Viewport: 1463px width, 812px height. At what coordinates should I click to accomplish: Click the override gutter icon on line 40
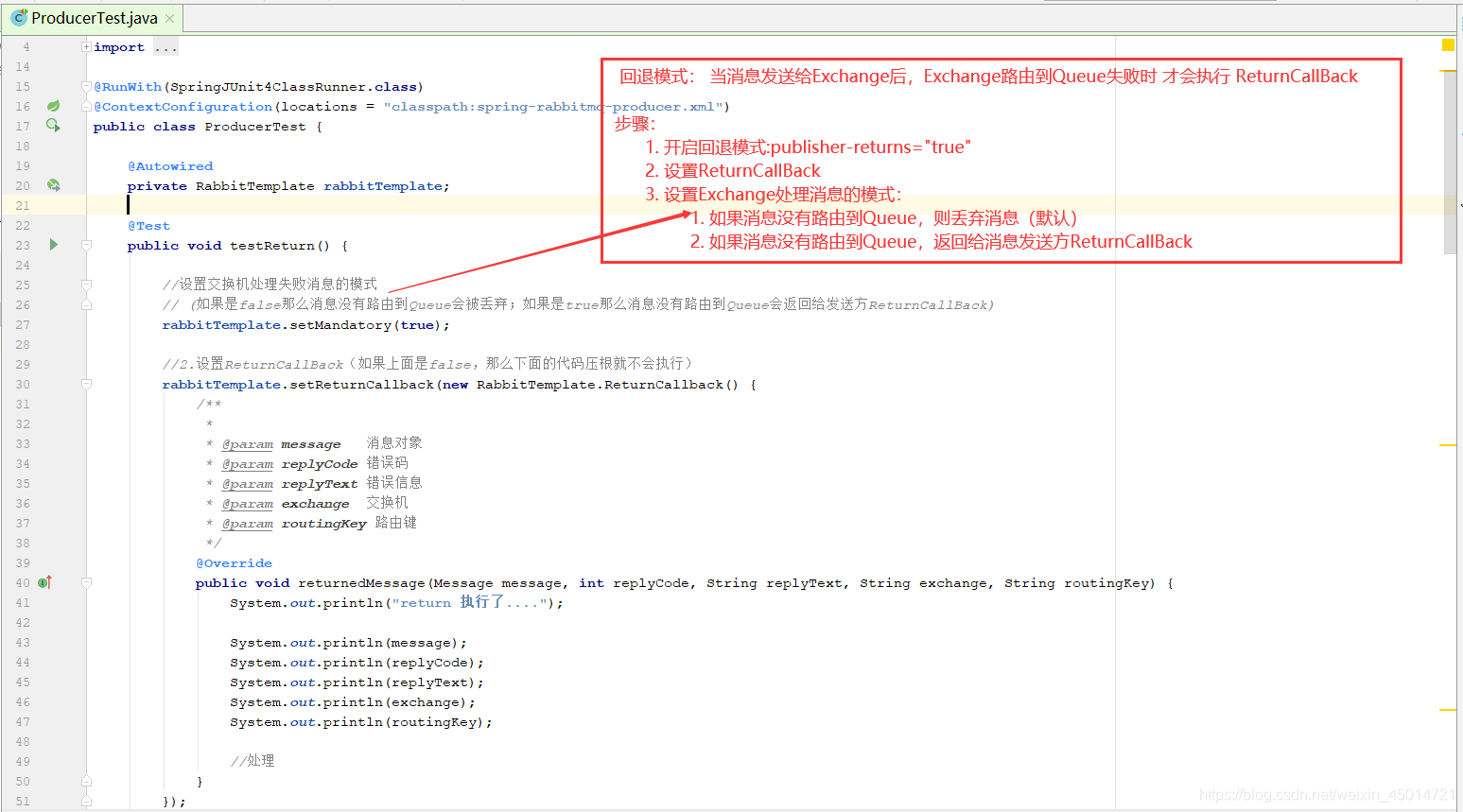(x=44, y=582)
